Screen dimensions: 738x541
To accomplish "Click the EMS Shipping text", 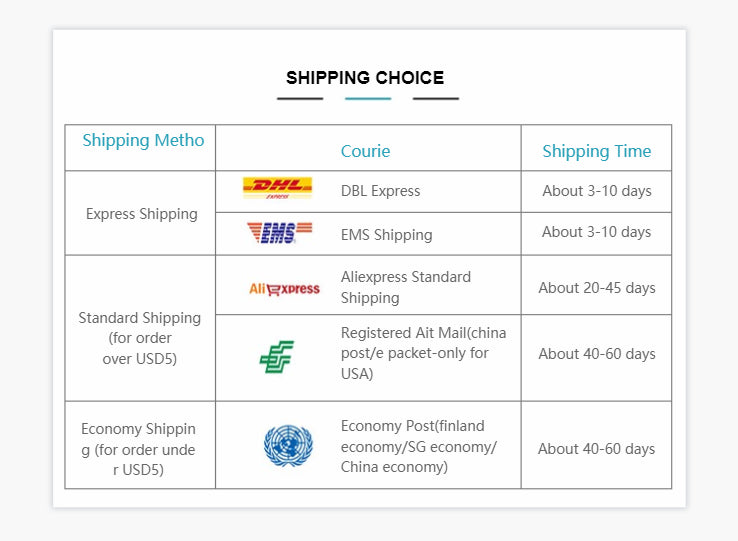I will pyautogui.click(x=386, y=234).
